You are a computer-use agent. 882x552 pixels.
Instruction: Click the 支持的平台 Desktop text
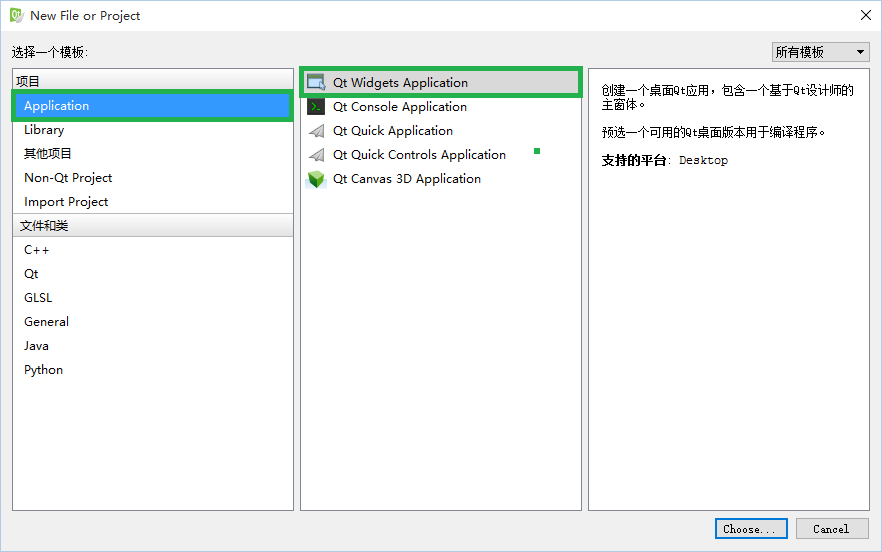pos(664,160)
